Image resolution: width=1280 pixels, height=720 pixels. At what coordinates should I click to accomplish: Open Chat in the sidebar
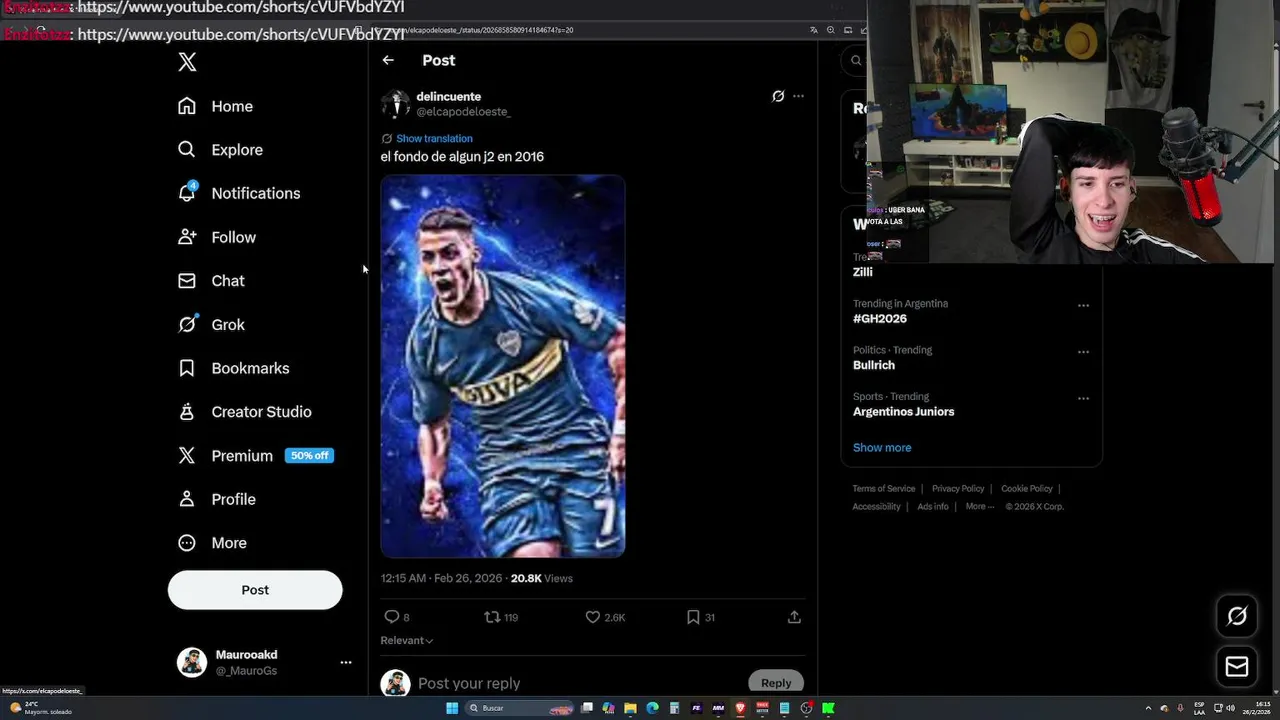click(x=211, y=281)
